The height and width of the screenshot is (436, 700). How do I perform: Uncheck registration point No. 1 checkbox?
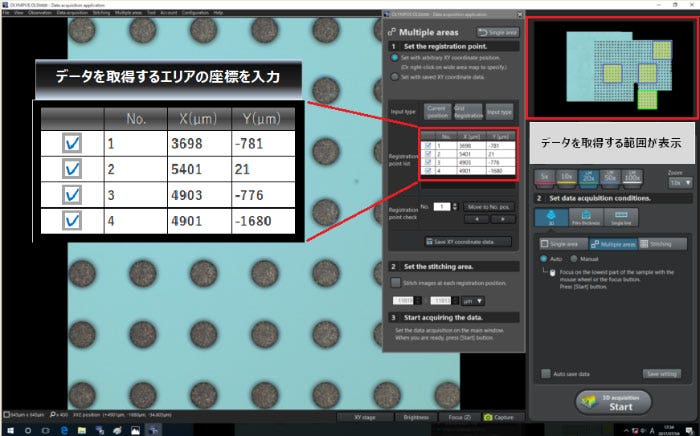[x=429, y=145]
